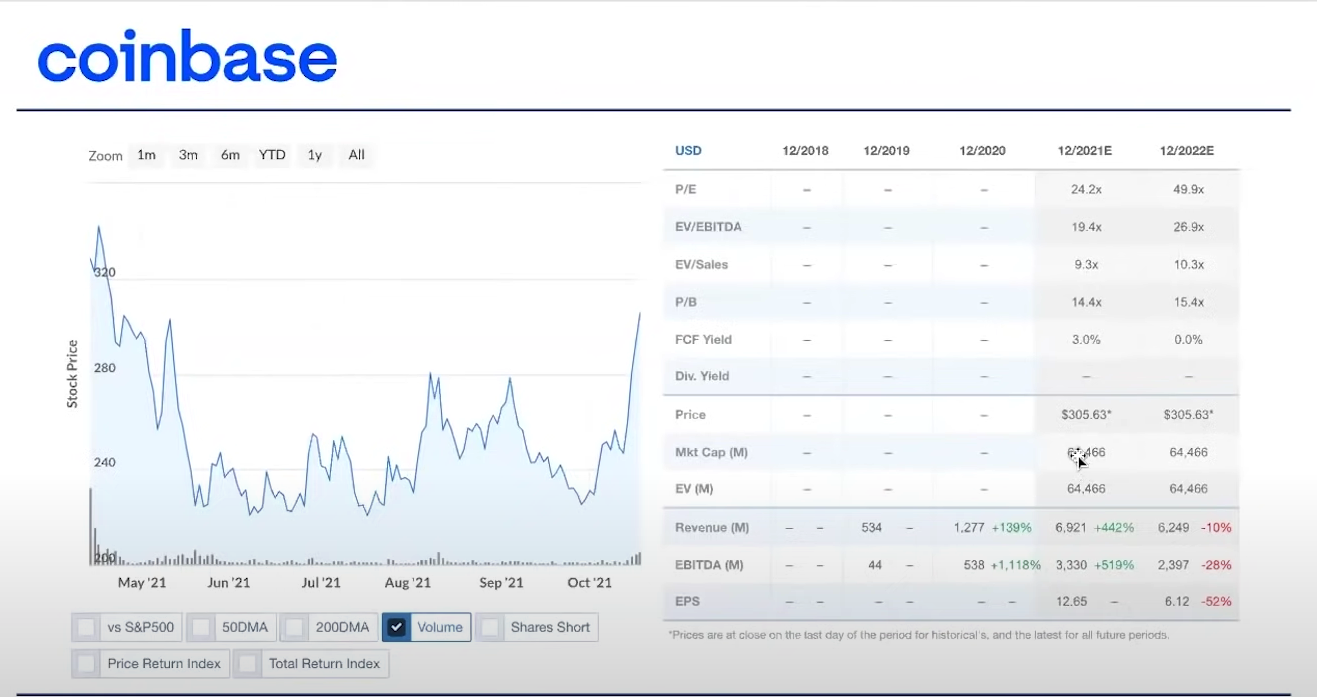The width and height of the screenshot is (1317, 697).
Task: Toggle the 200DMA checkbox
Action: pyautogui.click(x=295, y=627)
